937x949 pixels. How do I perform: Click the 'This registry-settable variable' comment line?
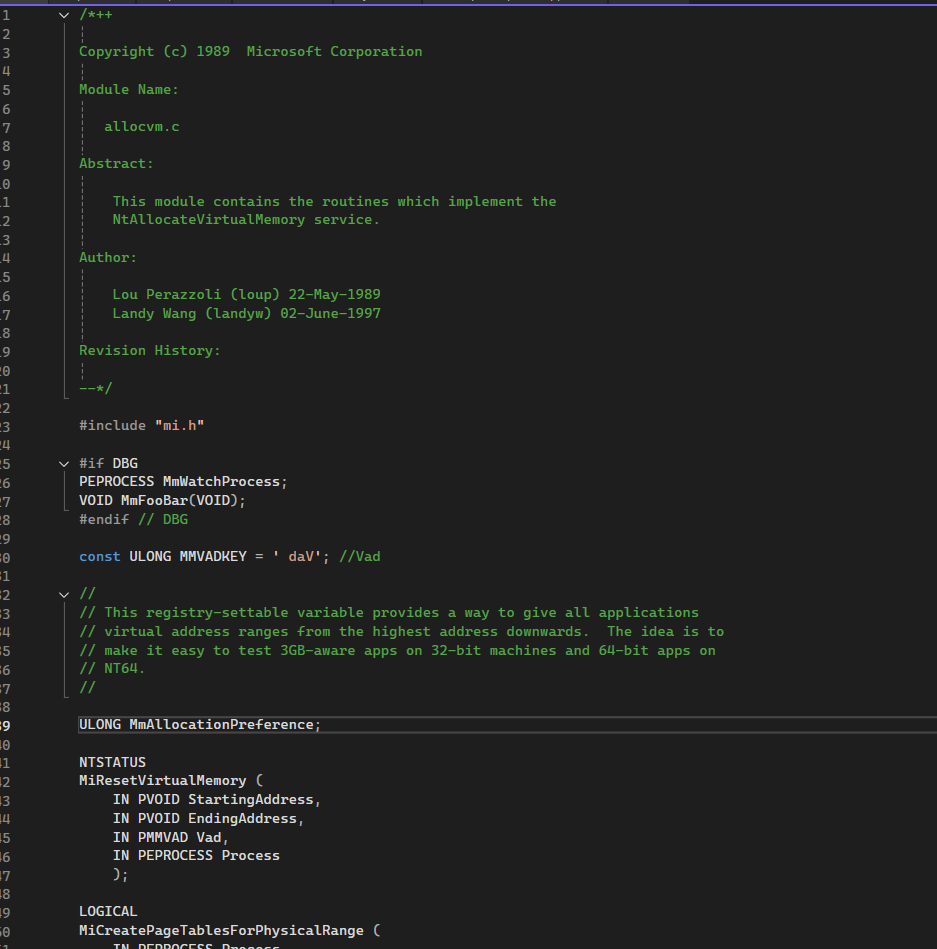coord(389,613)
